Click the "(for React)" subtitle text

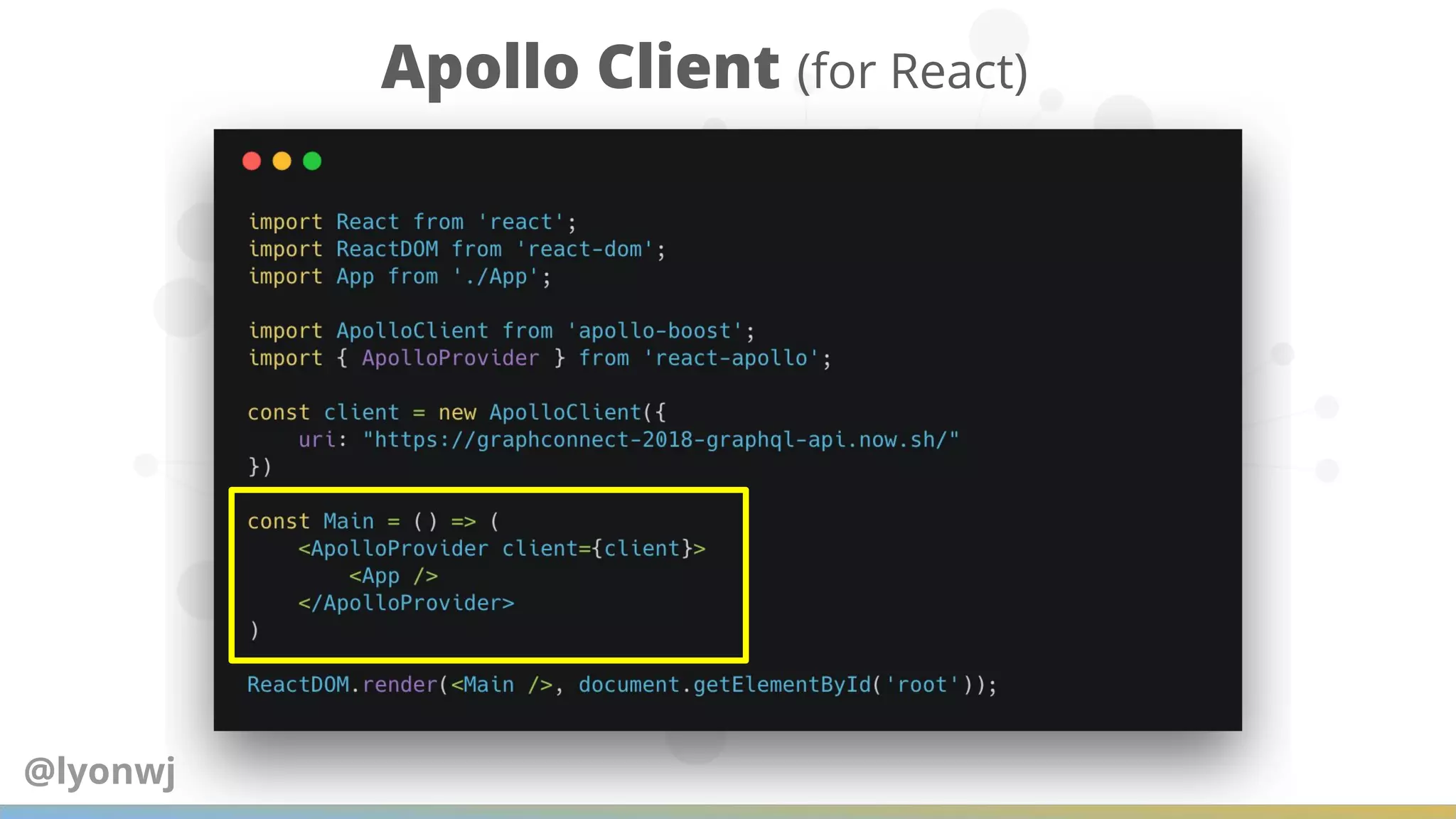(912, 72)
